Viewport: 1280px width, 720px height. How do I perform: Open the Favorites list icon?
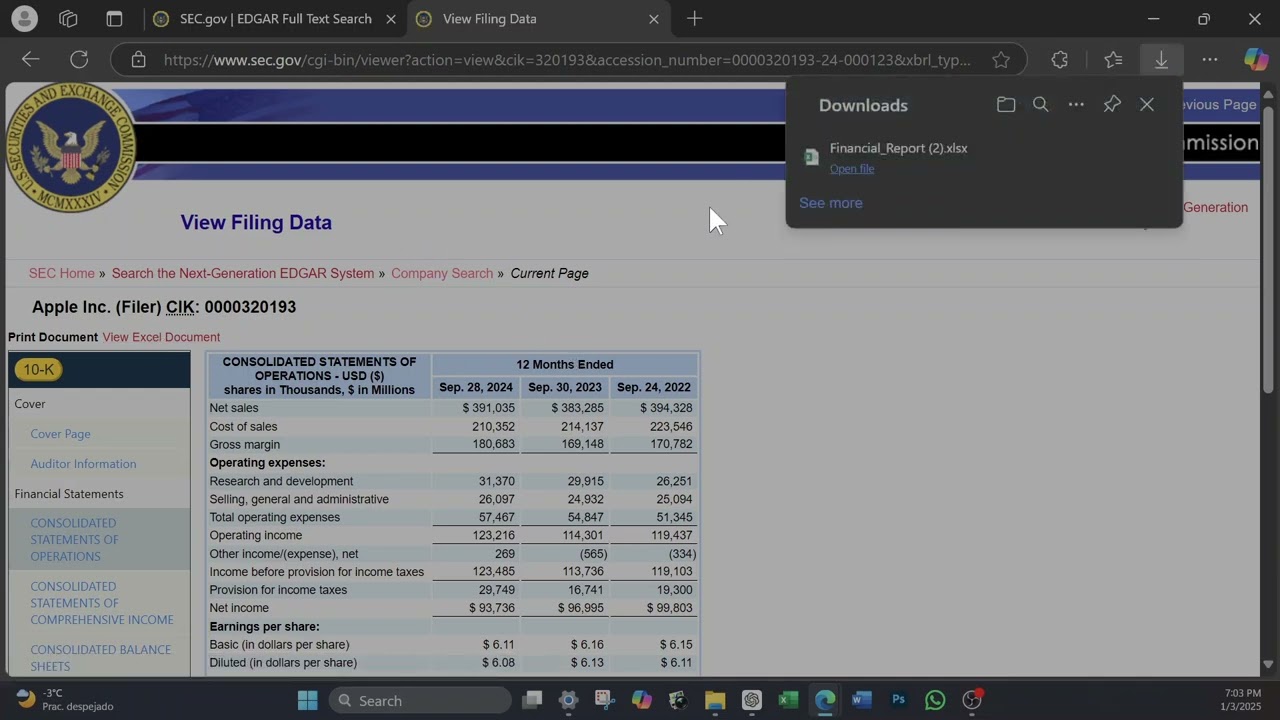1113,60
